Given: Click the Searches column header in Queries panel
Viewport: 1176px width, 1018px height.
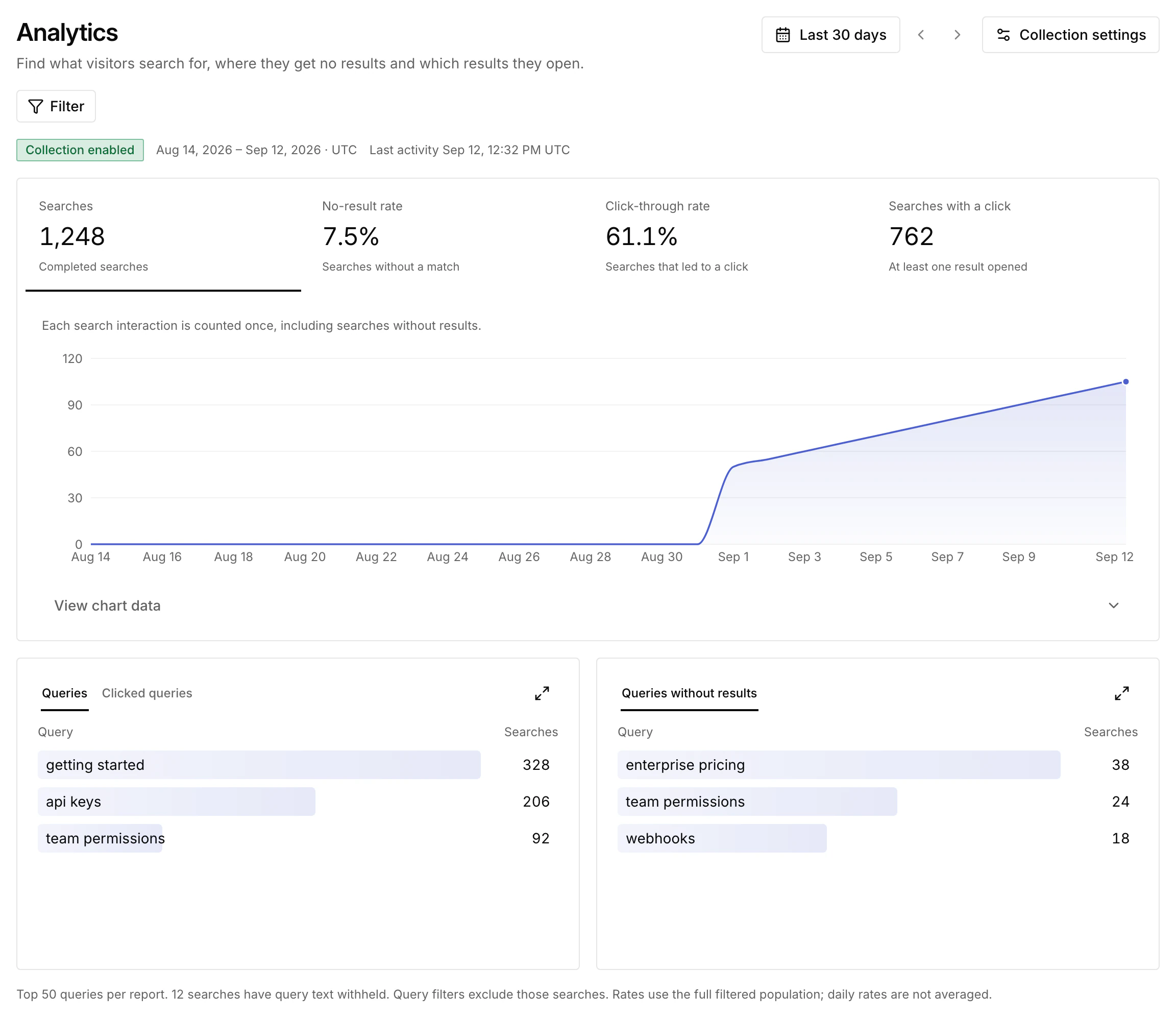Looking at the screenshot, I should pos(531,732).
